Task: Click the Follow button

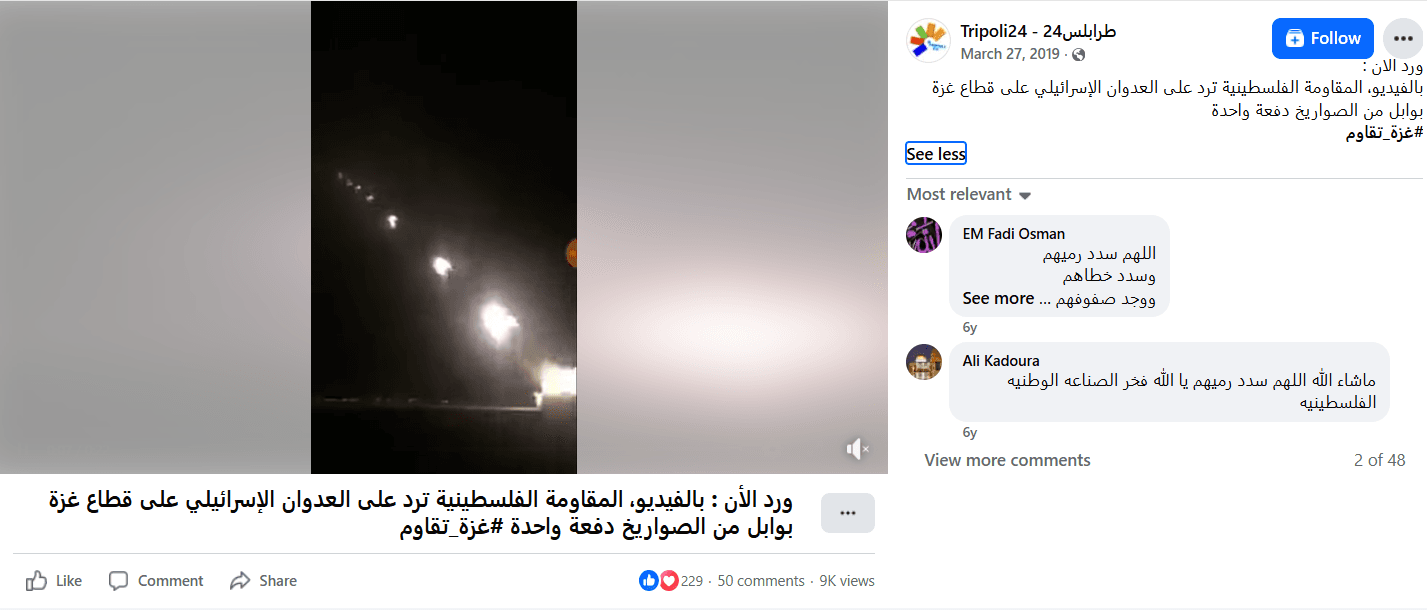Action: click(x=1323, y=38)
